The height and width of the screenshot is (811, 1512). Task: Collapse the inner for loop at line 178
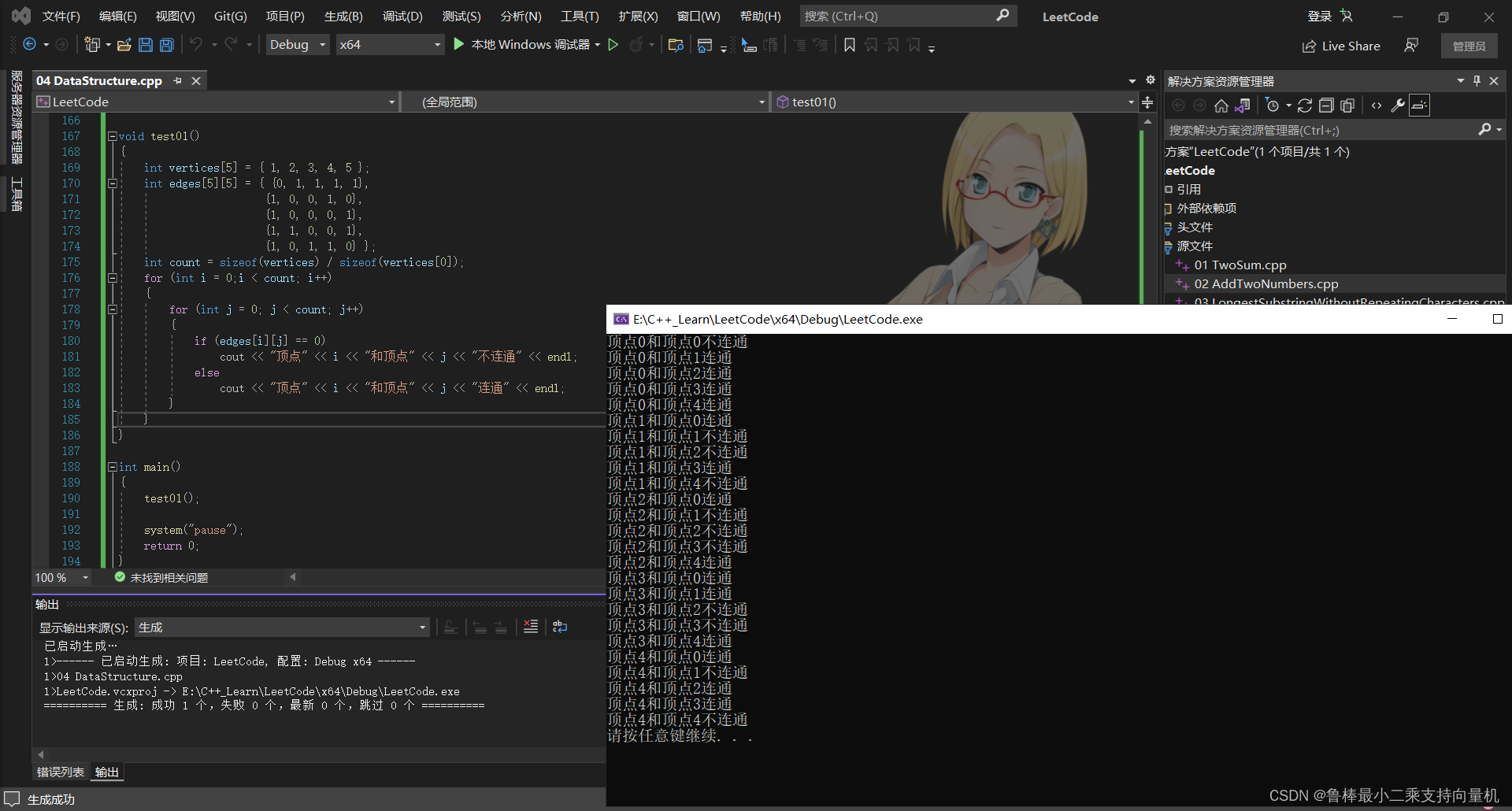click(113, 309)
